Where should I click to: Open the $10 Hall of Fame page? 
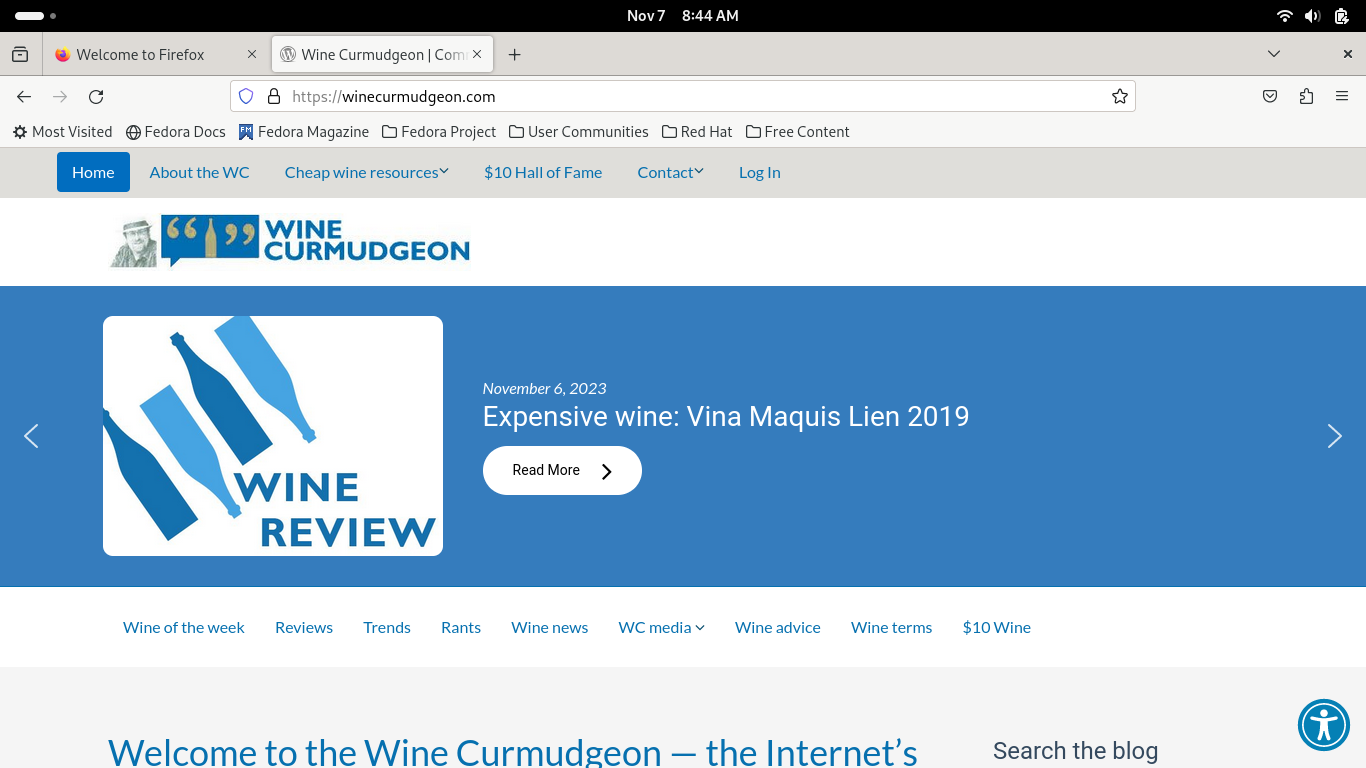click(x=543, y=172)
